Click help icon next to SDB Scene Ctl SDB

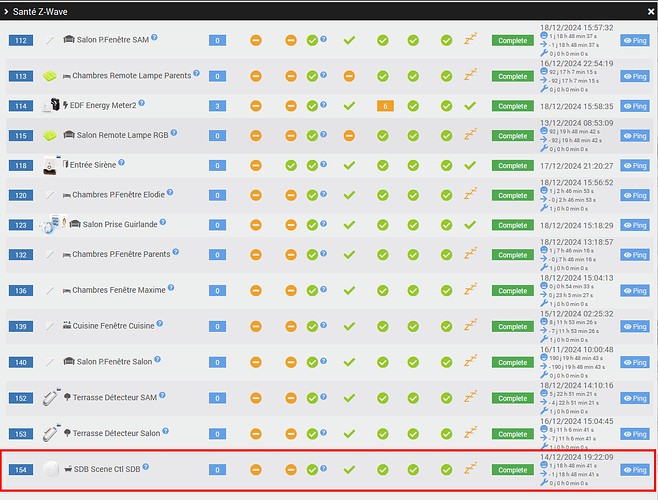click(x=146, y=467)
